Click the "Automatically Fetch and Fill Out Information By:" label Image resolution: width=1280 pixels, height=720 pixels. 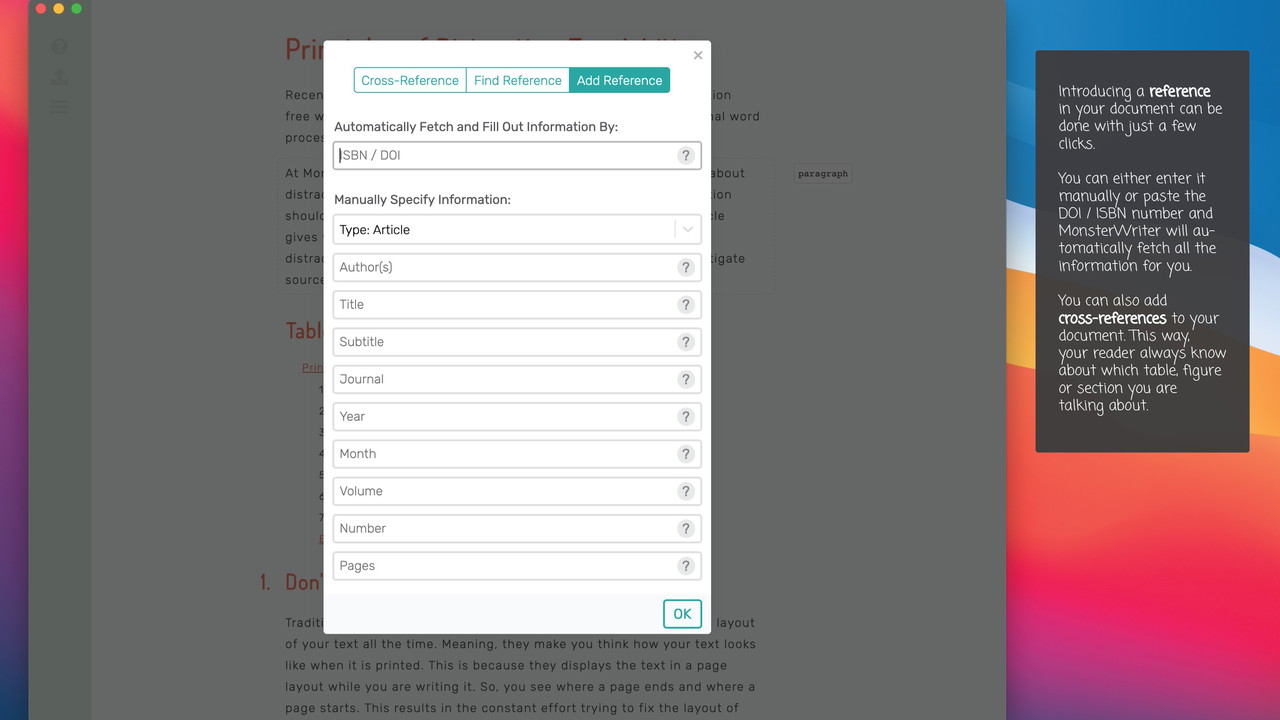(476, 127)
